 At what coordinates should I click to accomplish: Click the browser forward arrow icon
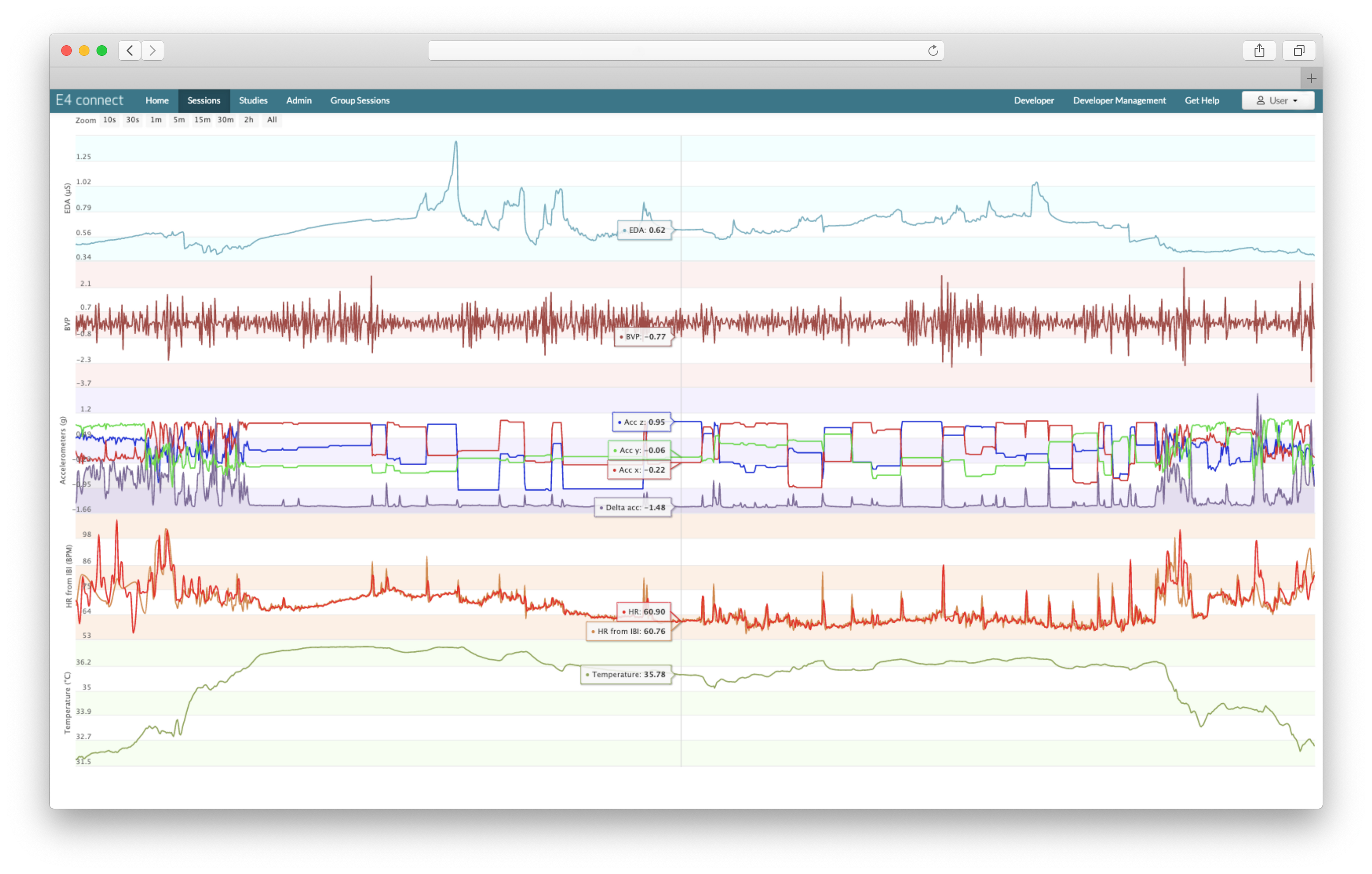pyautogui.click(x=153, y=51)
